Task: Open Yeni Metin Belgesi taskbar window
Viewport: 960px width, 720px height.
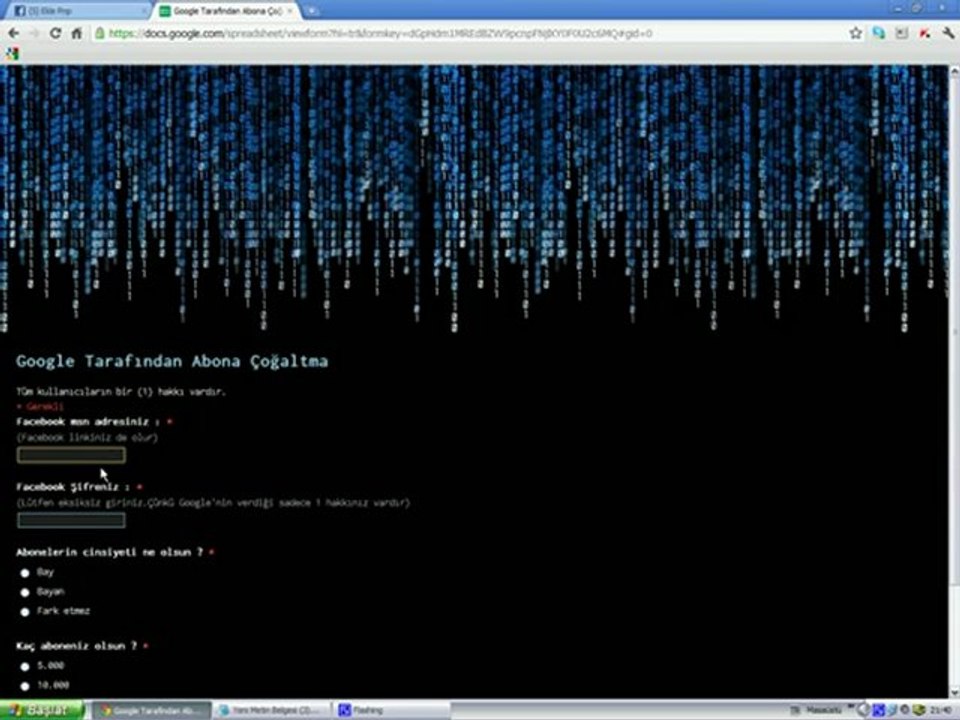Action: click(271, 710)
